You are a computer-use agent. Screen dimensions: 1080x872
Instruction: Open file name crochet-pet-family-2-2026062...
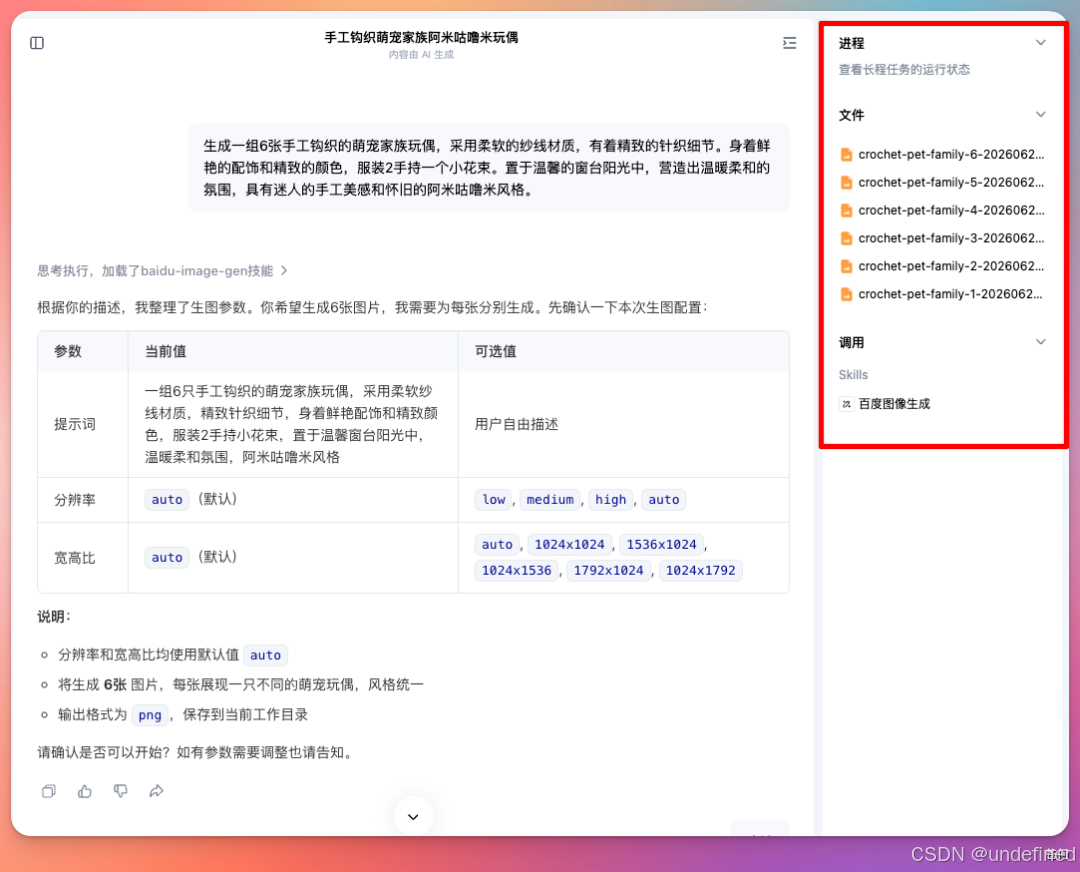[x=951, y=266]
